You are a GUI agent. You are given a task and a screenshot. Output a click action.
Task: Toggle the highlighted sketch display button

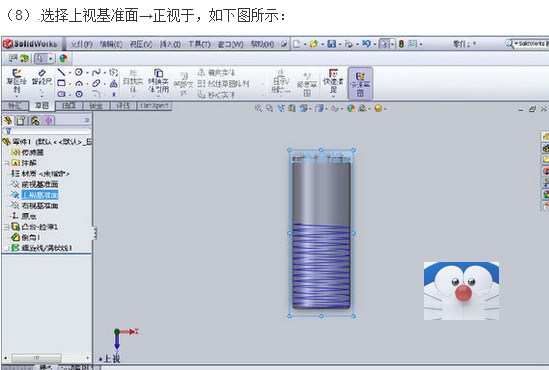360,84
